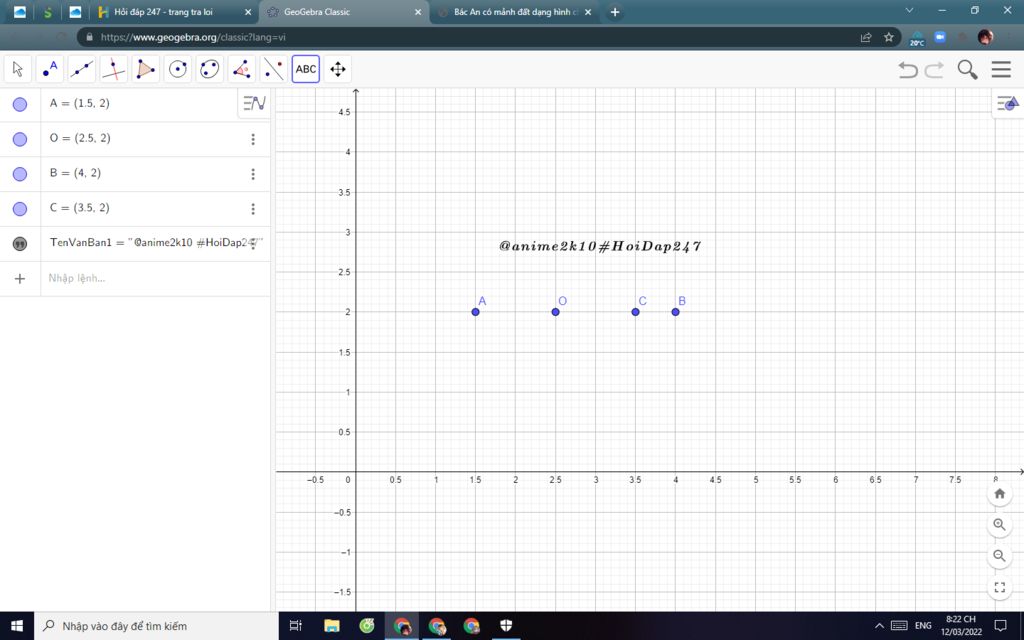Click the Windows taskbar search box
Screen dimensions: 1024x640
coord(155,626)
